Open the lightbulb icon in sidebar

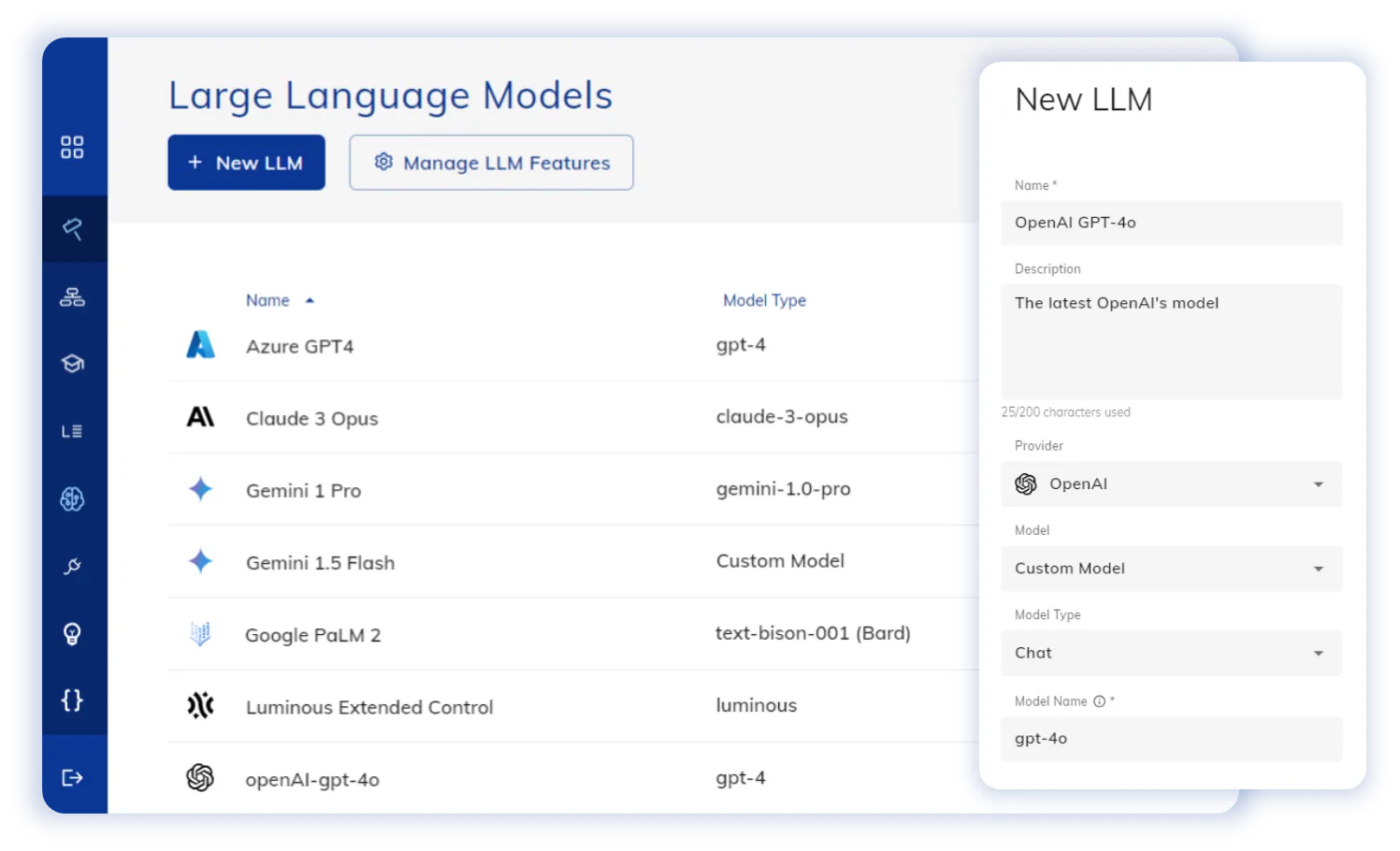coord(72,634)
